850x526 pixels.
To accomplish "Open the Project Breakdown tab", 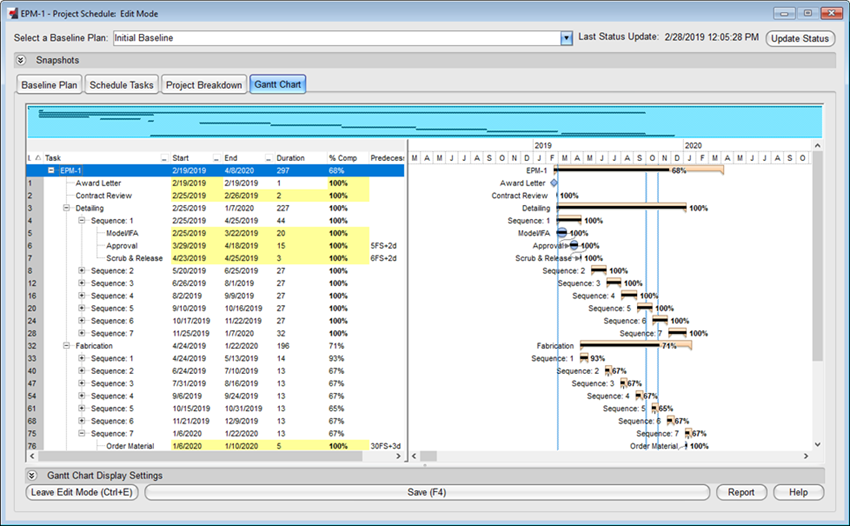I will point(204,85).
